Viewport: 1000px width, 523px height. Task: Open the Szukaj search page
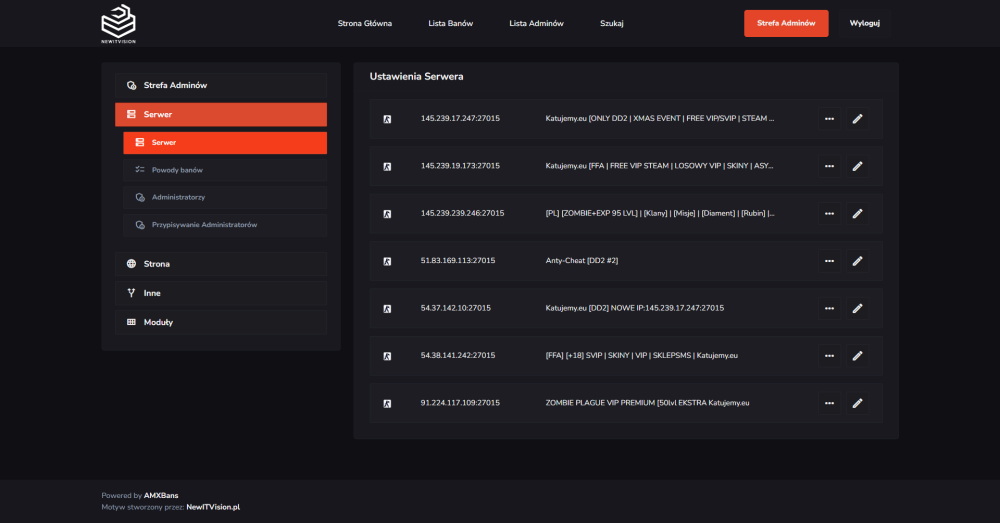click(612, 24)
